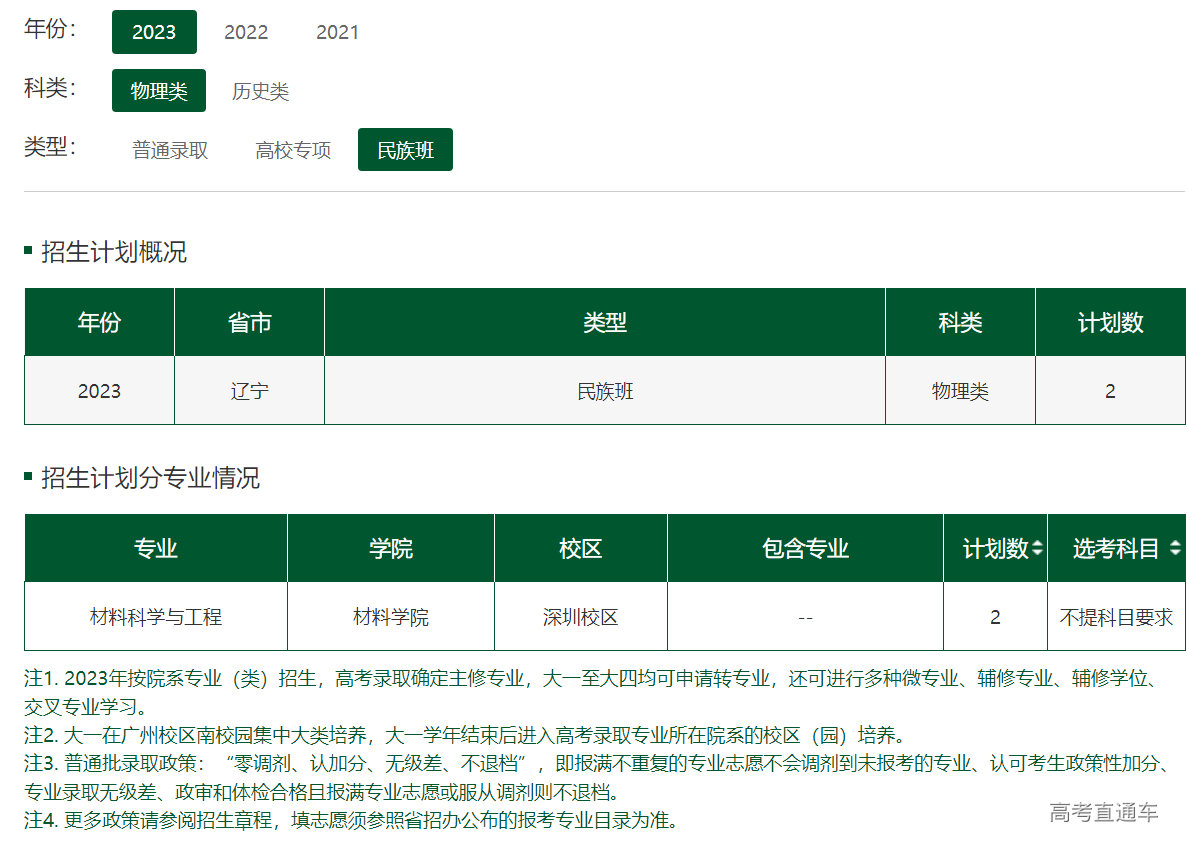Image resolution: width=1187 pixels, height=852 pixels.
Task: Click the ascending arrow on 计划数 header
Action: tap(1039, 542)
